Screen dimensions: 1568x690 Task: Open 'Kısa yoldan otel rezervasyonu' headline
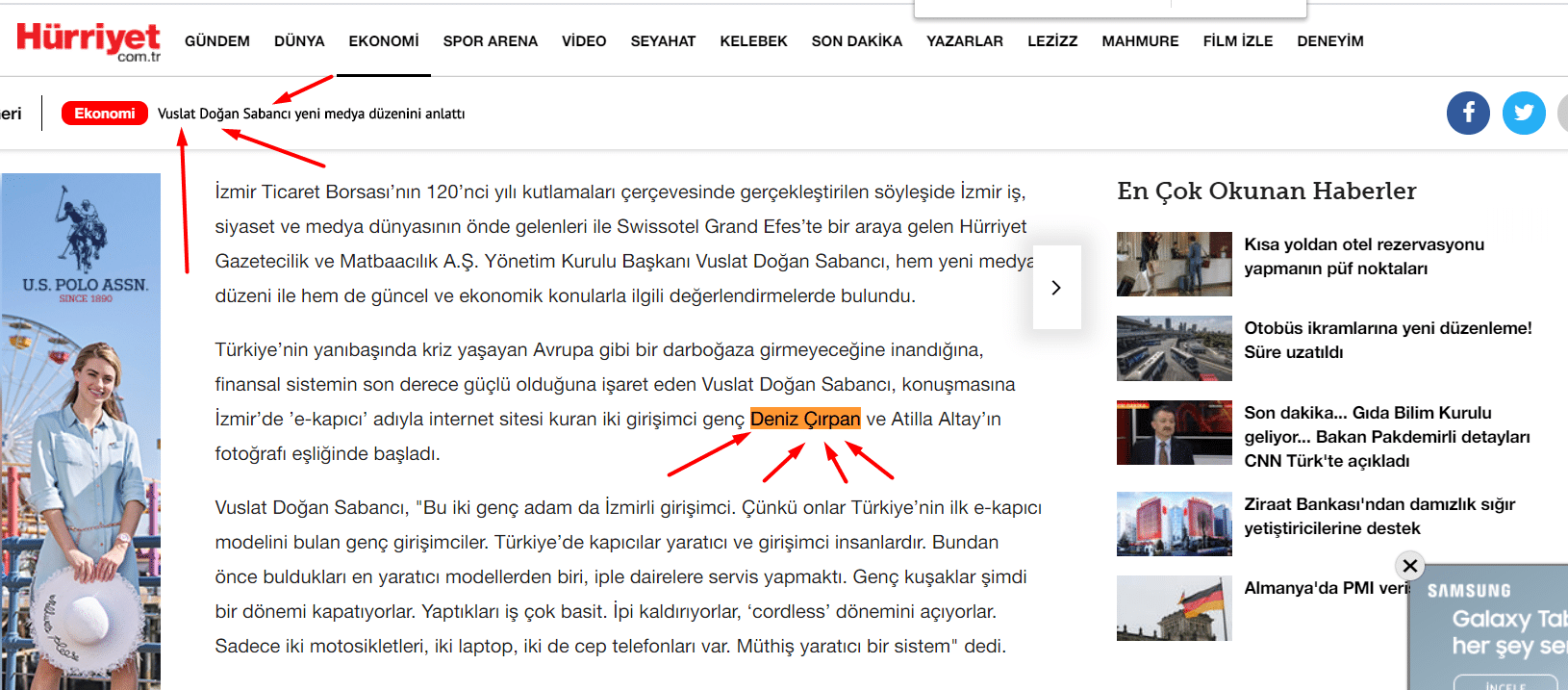pyautogui.click(x=1364, y=257)
